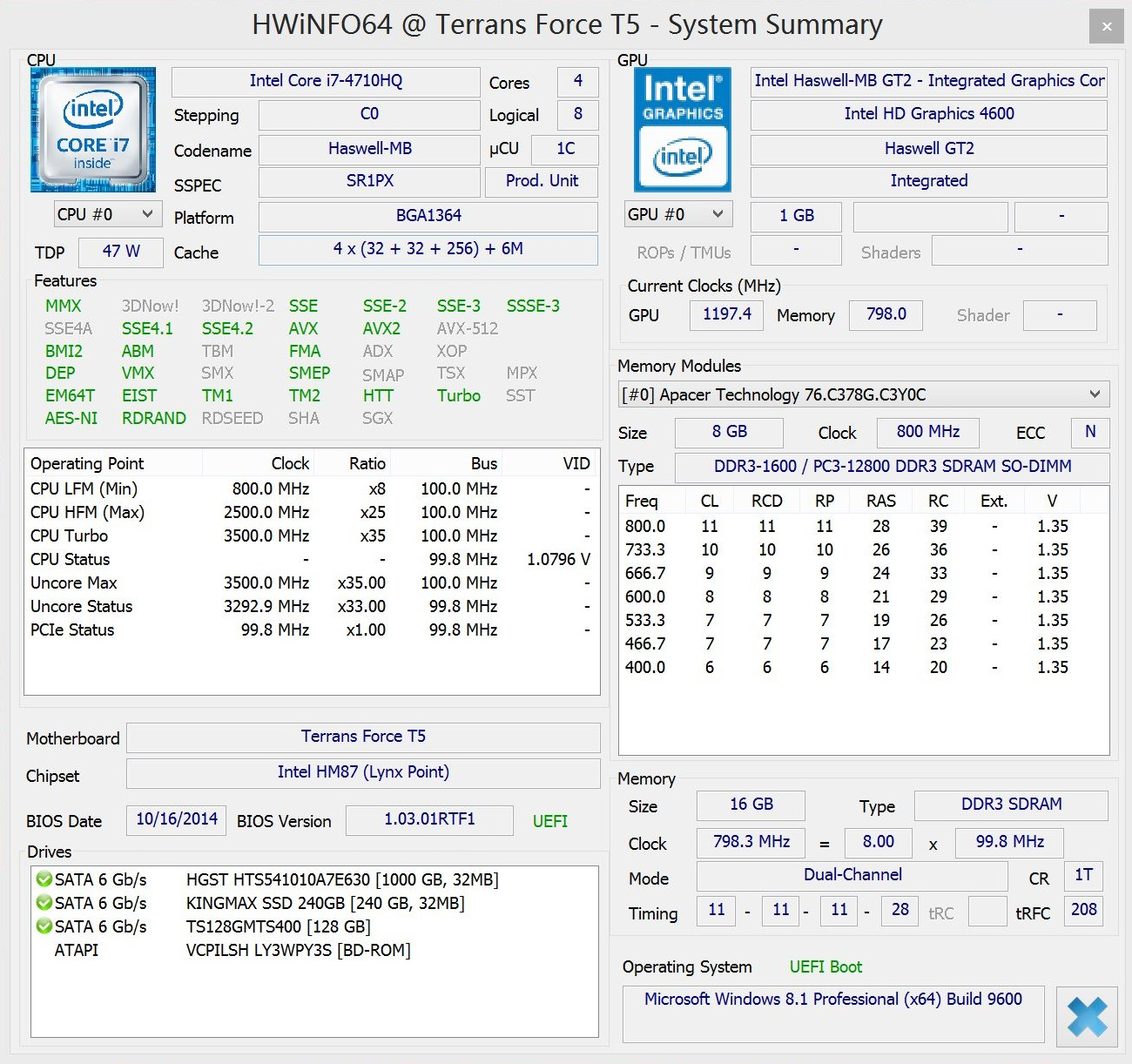Click the Terrans Force T5 motherboard field
1132x1064 pixels.
pyautogui.click(x=363, y=737)
